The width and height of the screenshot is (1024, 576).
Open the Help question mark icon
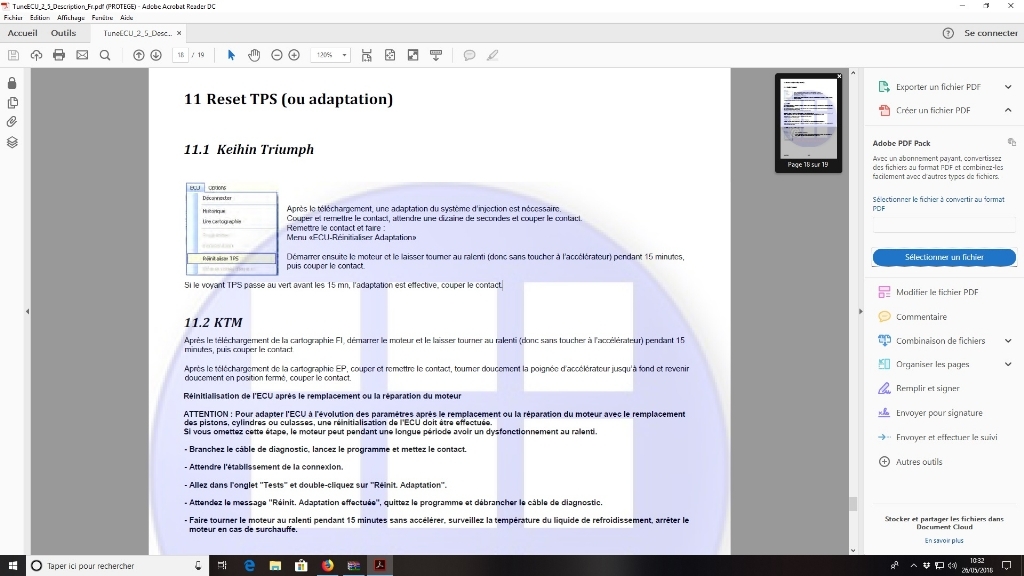click(948, 33)
